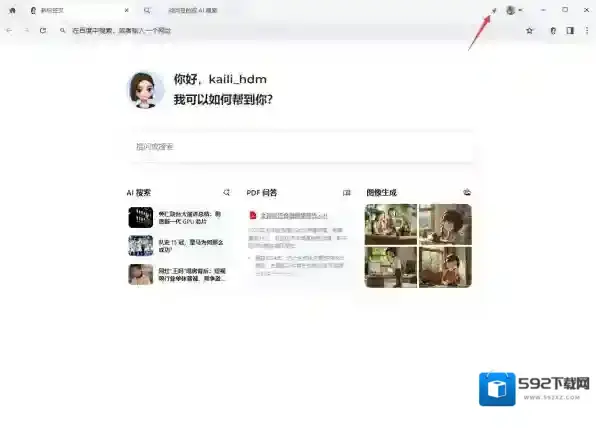Open the shield protection icon
The height and width of the screenshot is (428, 596).
[553, 30]
